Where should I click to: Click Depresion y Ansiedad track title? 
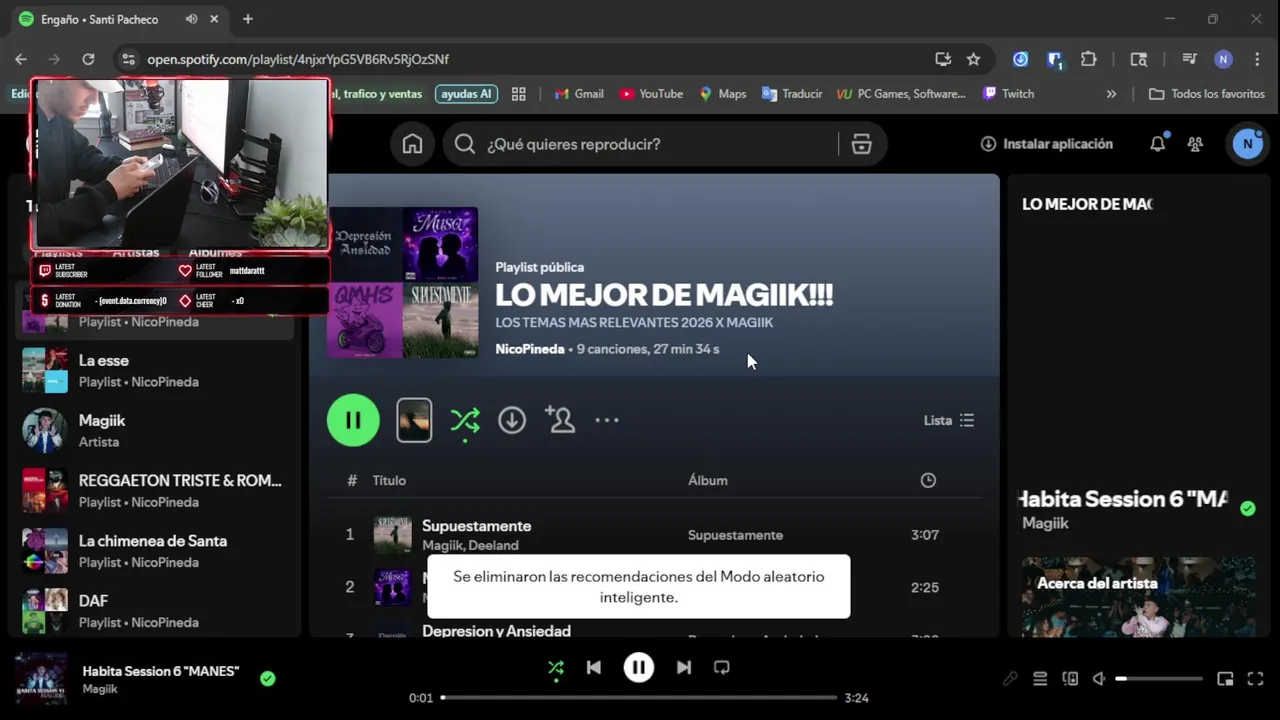[x=496, y=631]
